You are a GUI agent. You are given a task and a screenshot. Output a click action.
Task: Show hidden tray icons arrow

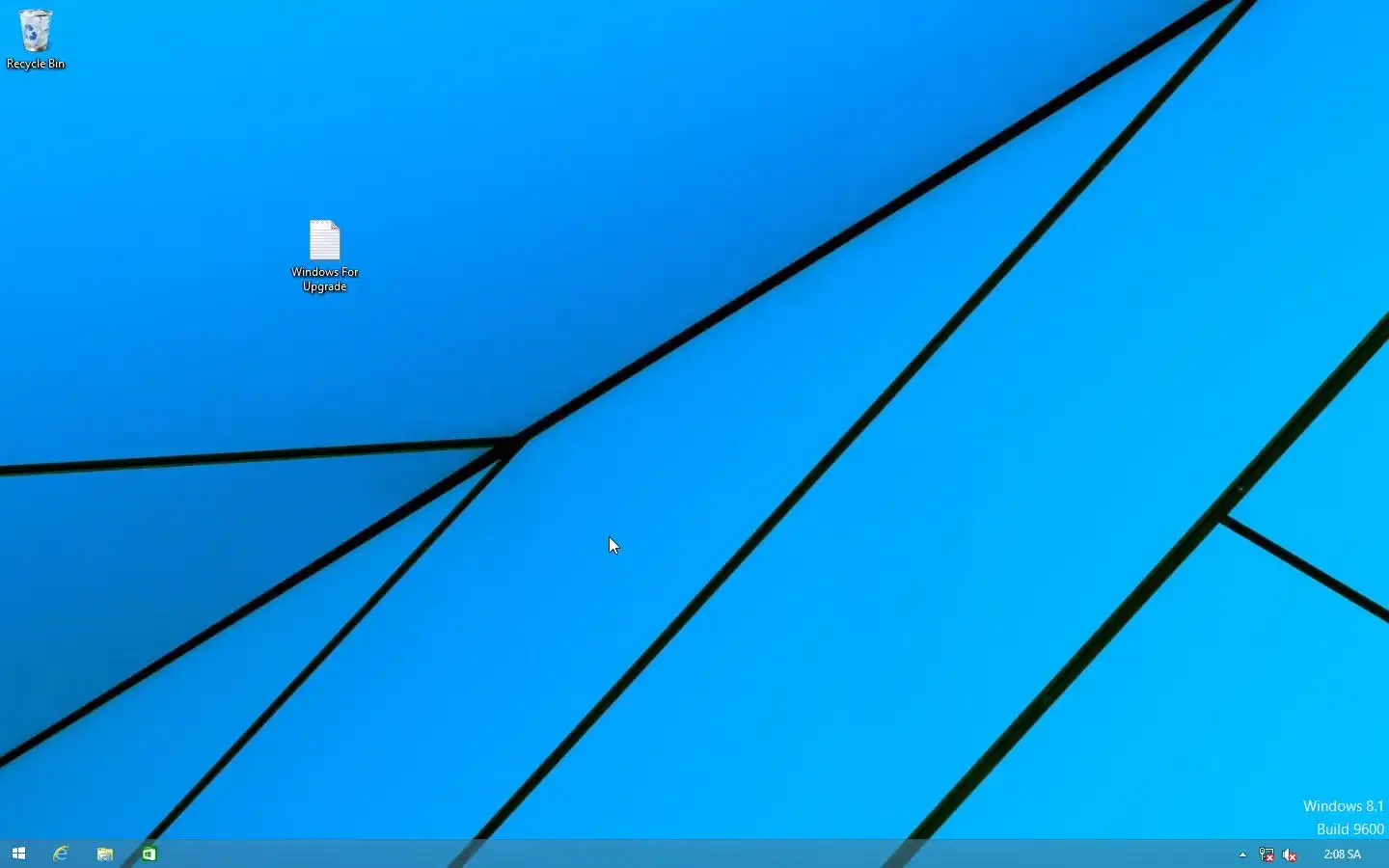coord(1242,854)
